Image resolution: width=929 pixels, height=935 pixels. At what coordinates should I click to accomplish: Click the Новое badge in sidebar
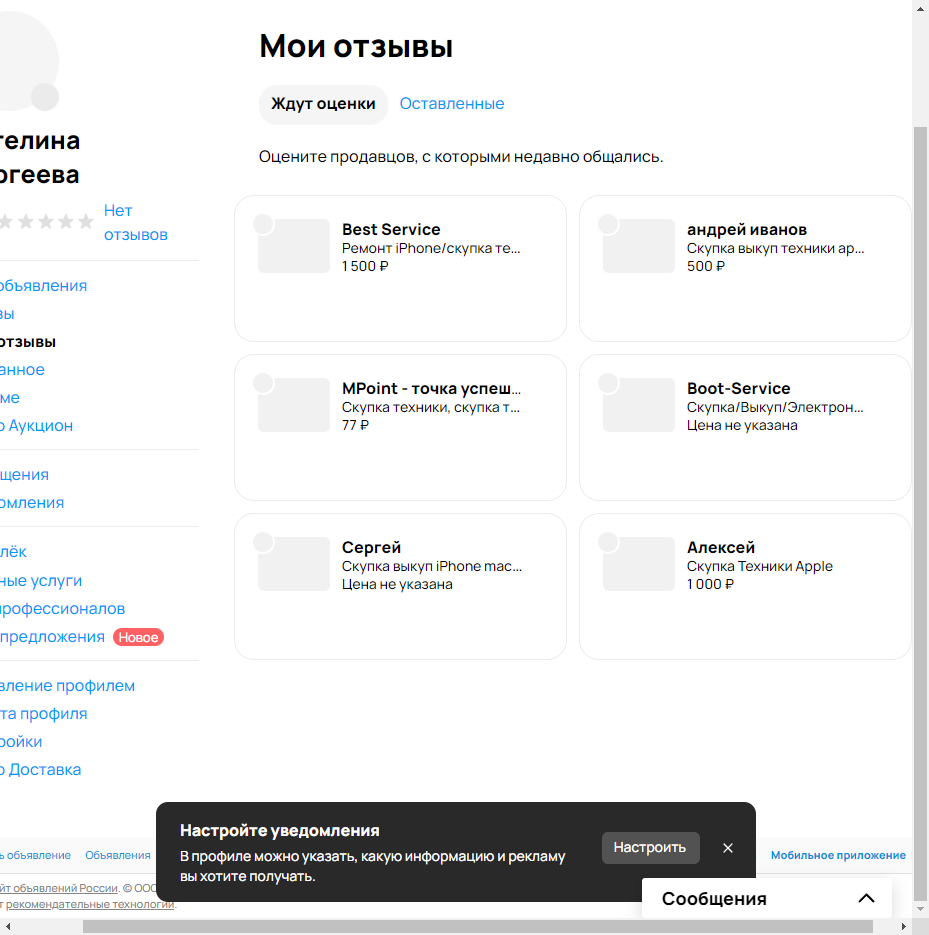point(138,637)
